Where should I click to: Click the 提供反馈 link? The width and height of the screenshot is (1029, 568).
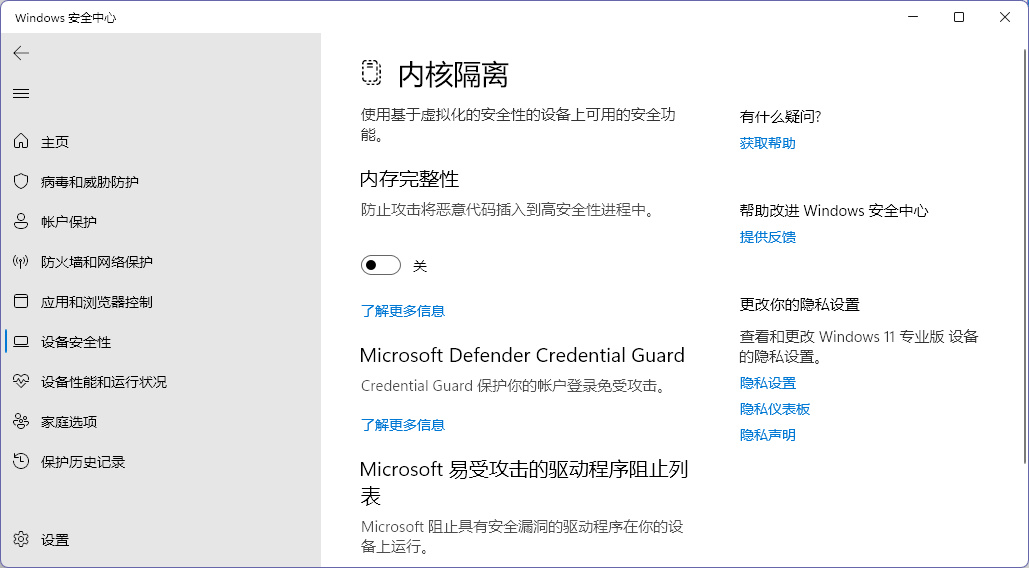coord(767,237)
